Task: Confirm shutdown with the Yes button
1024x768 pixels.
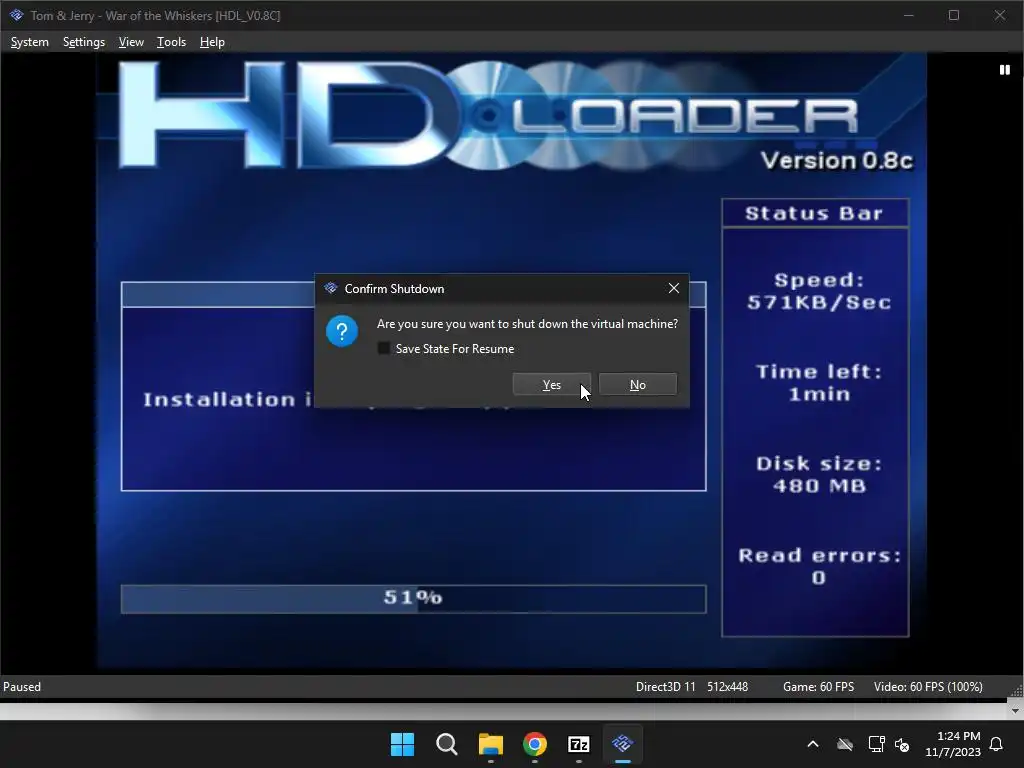Action: click(552, 385)
